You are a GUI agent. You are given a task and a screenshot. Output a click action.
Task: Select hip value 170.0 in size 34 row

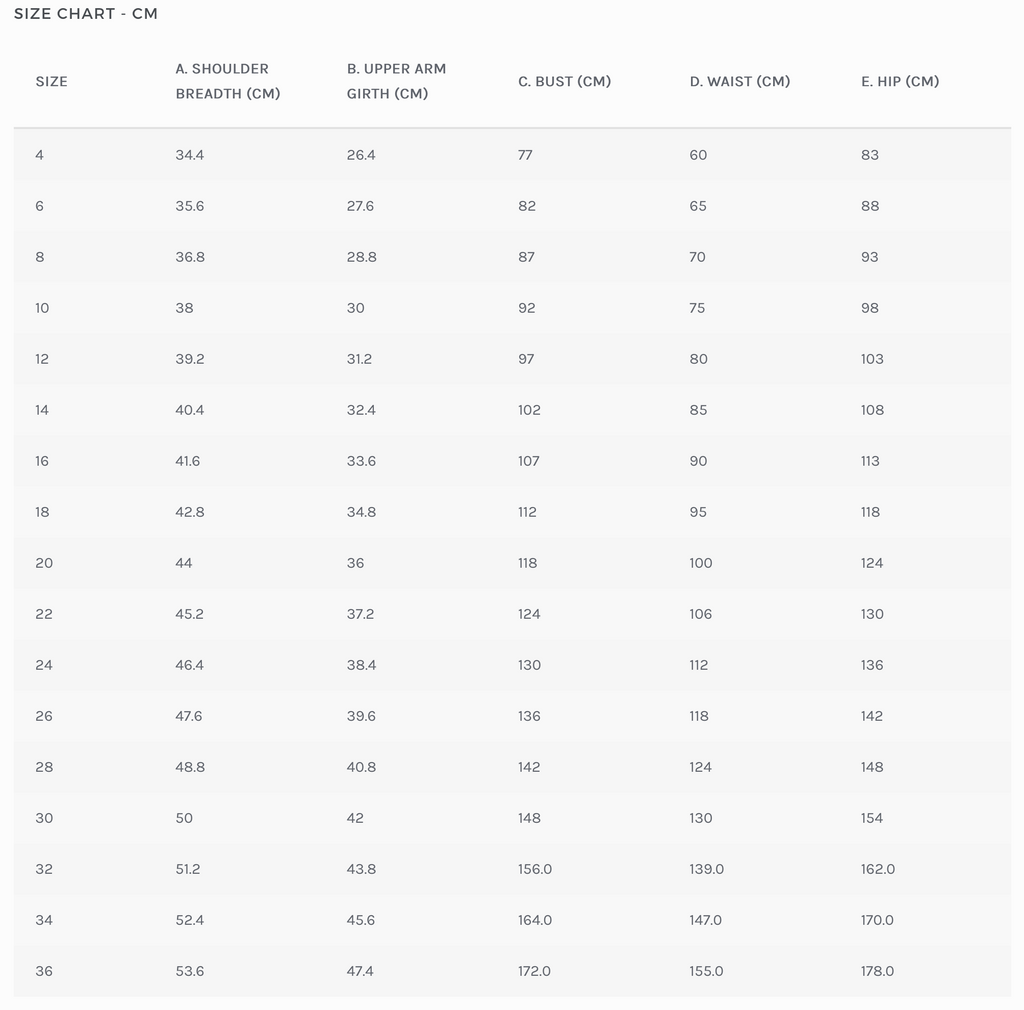click(877, 920)
